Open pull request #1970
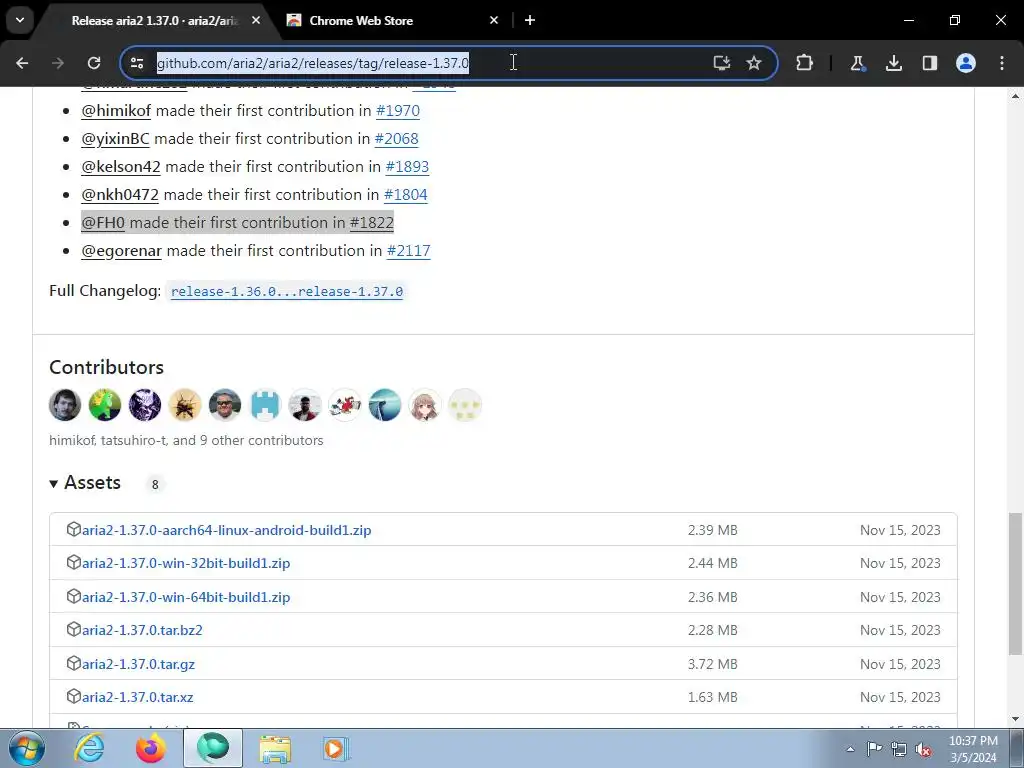The height and width of the screenshot is (768, 1024). [x=398, y=110]
